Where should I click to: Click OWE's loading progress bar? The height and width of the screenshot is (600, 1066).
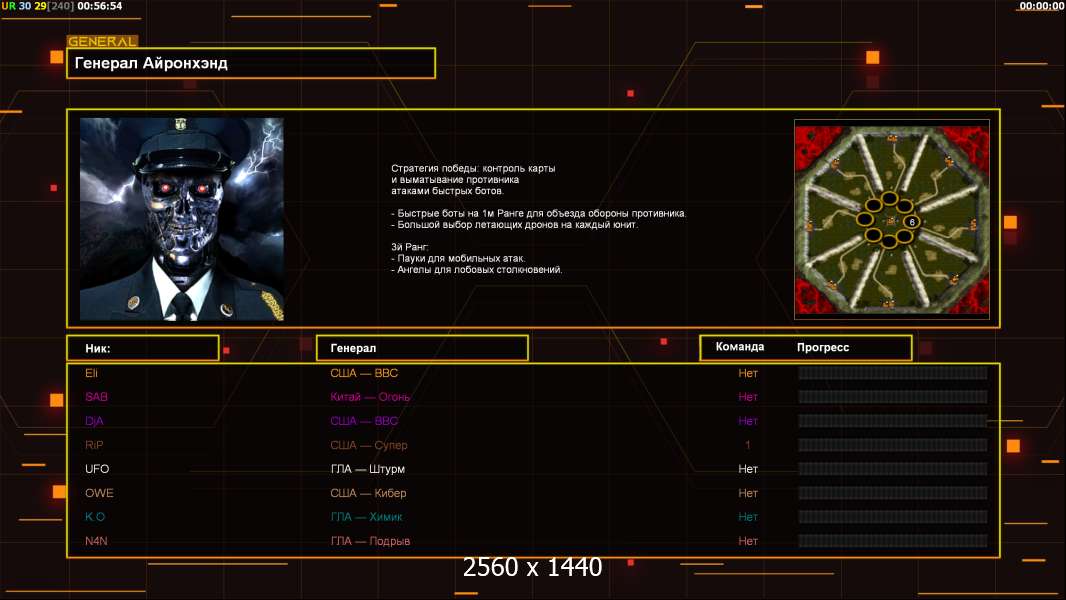893,493
